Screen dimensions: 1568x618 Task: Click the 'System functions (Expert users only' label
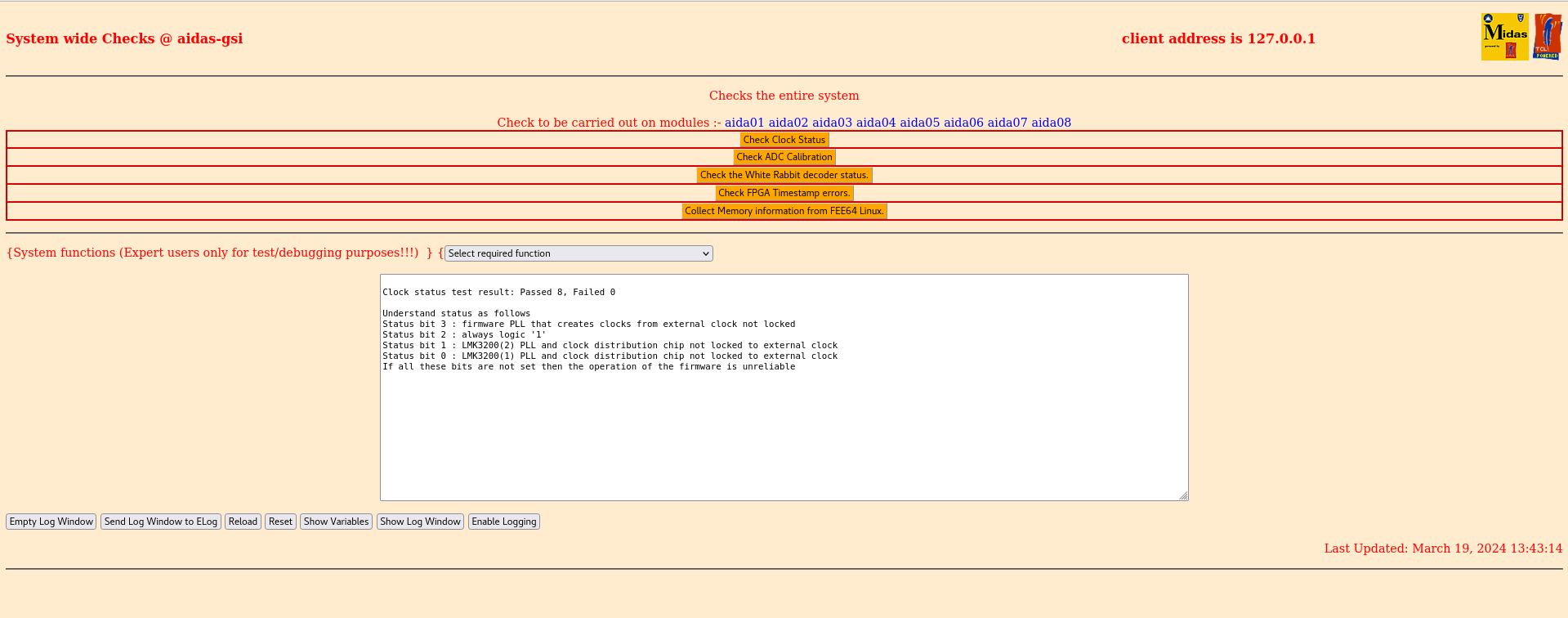(x=212, y=253)
